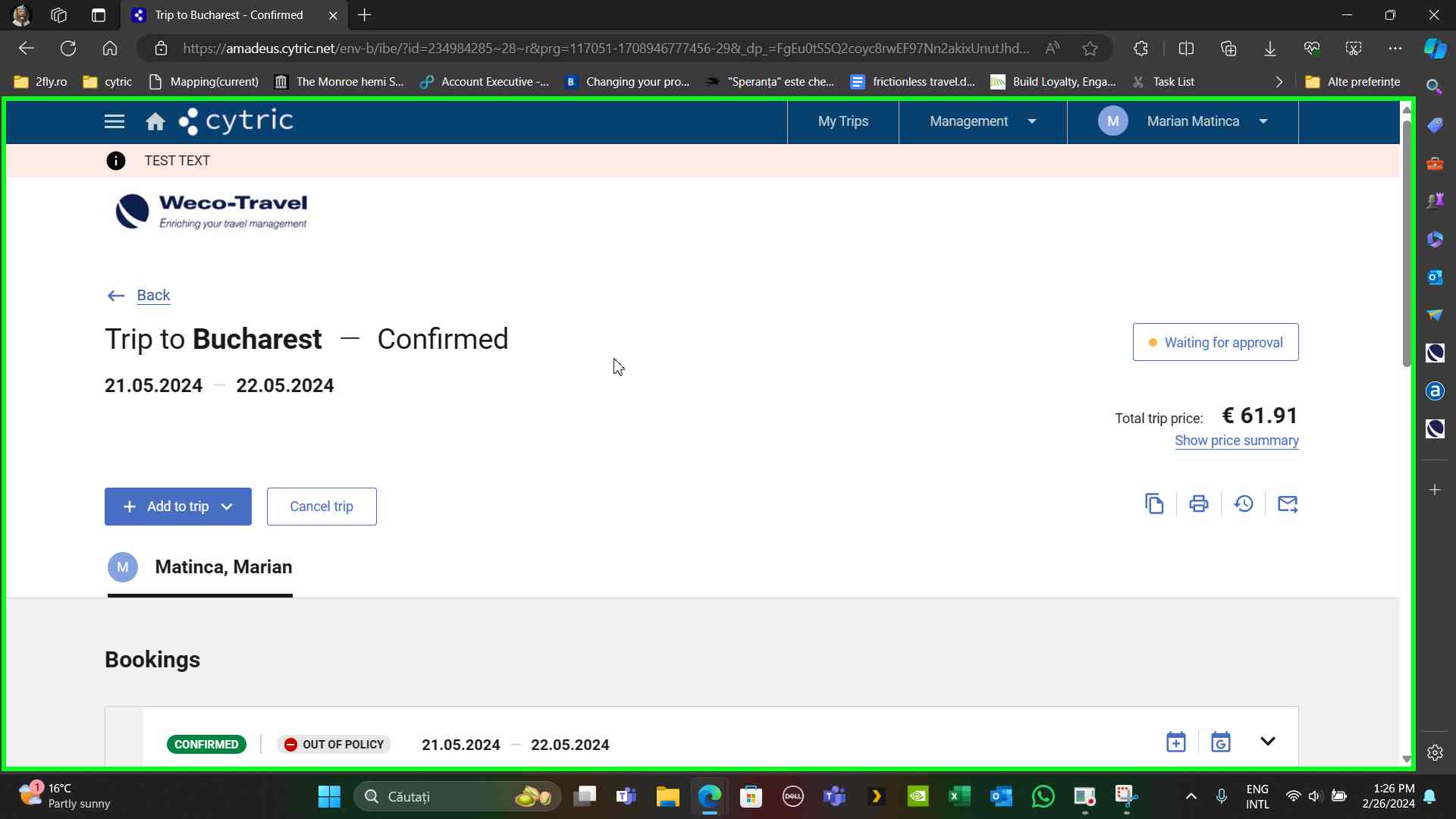Image resolution: width=1456 pixels, height=819 pixels.
Task: Print the trip itinerary
Action: tap(1199, 504)
